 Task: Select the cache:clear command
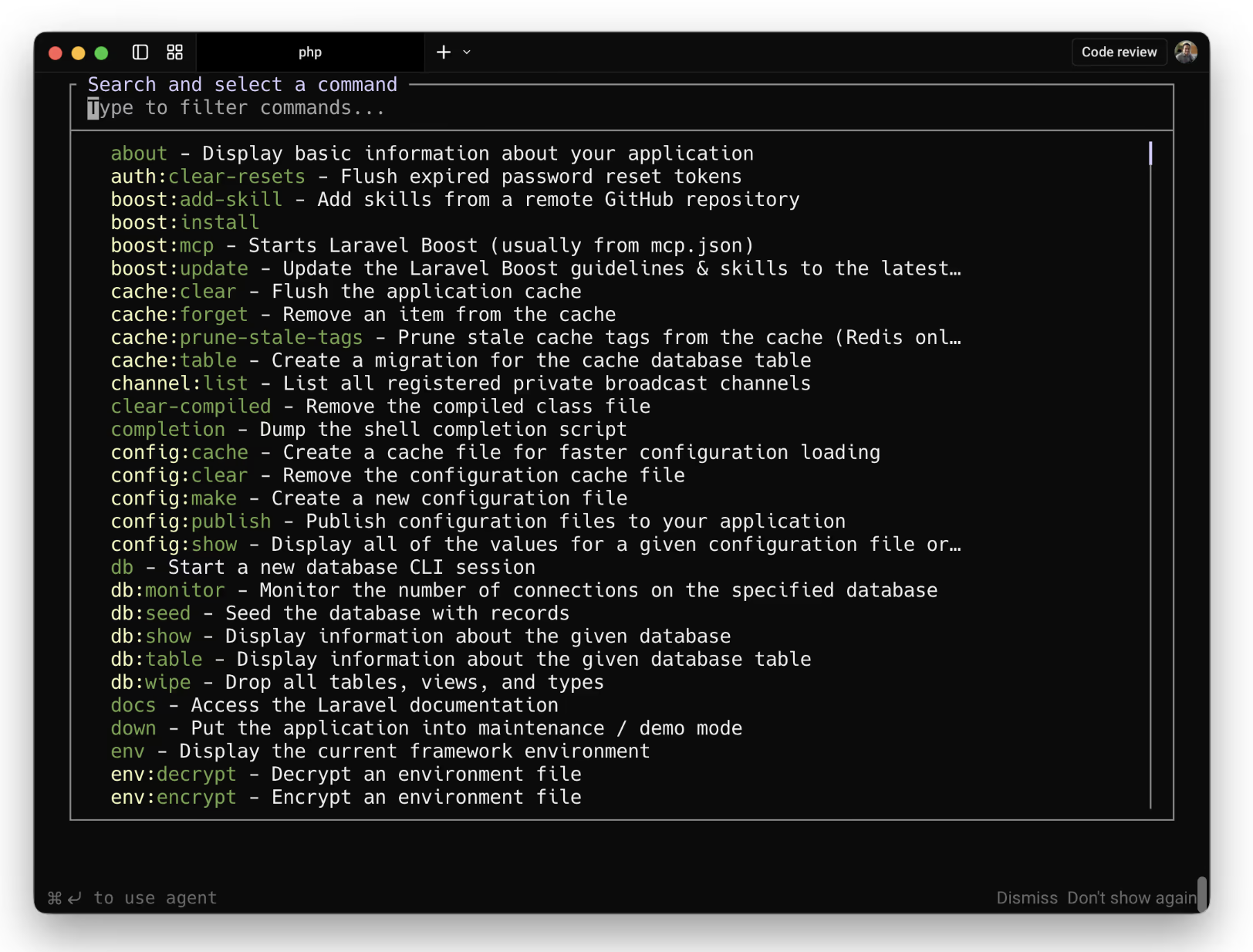click(174, 292)
